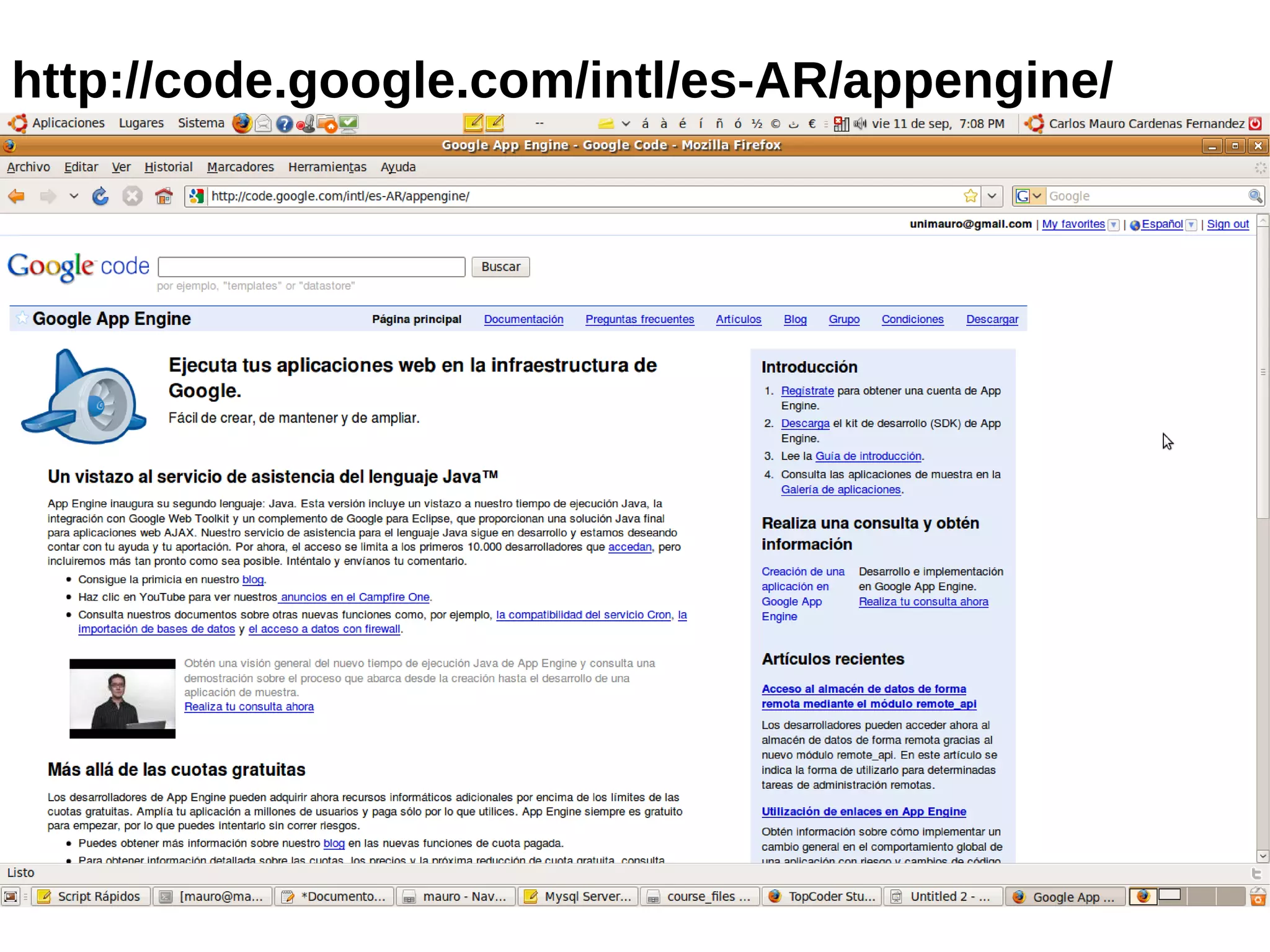The height and width of the screenshot is (952, 1270).
Task: Click the Forward arrow in Firefox toolbar
Action: point(48,197)
